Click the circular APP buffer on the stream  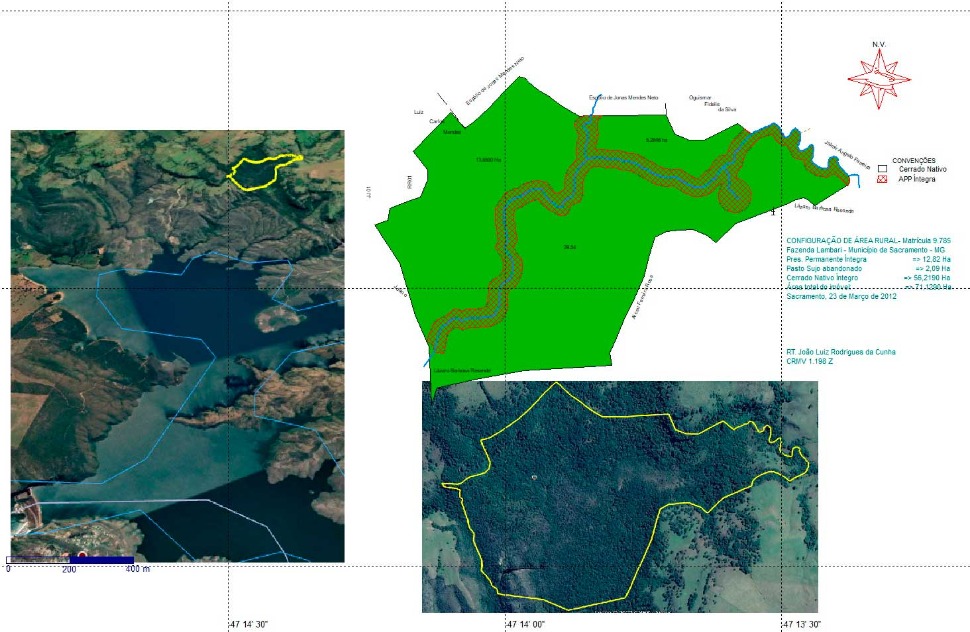pos(738,194)
